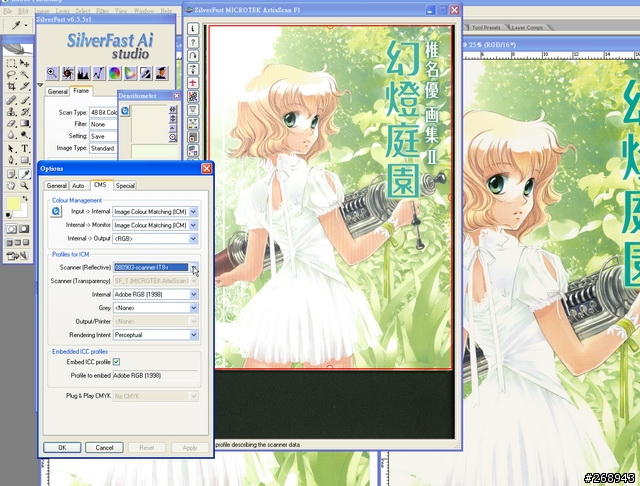Image resolution: width=640 pixels, height=486 pixels.
Task: Open the Scan Type dropdown
Action: click(103, 112)
